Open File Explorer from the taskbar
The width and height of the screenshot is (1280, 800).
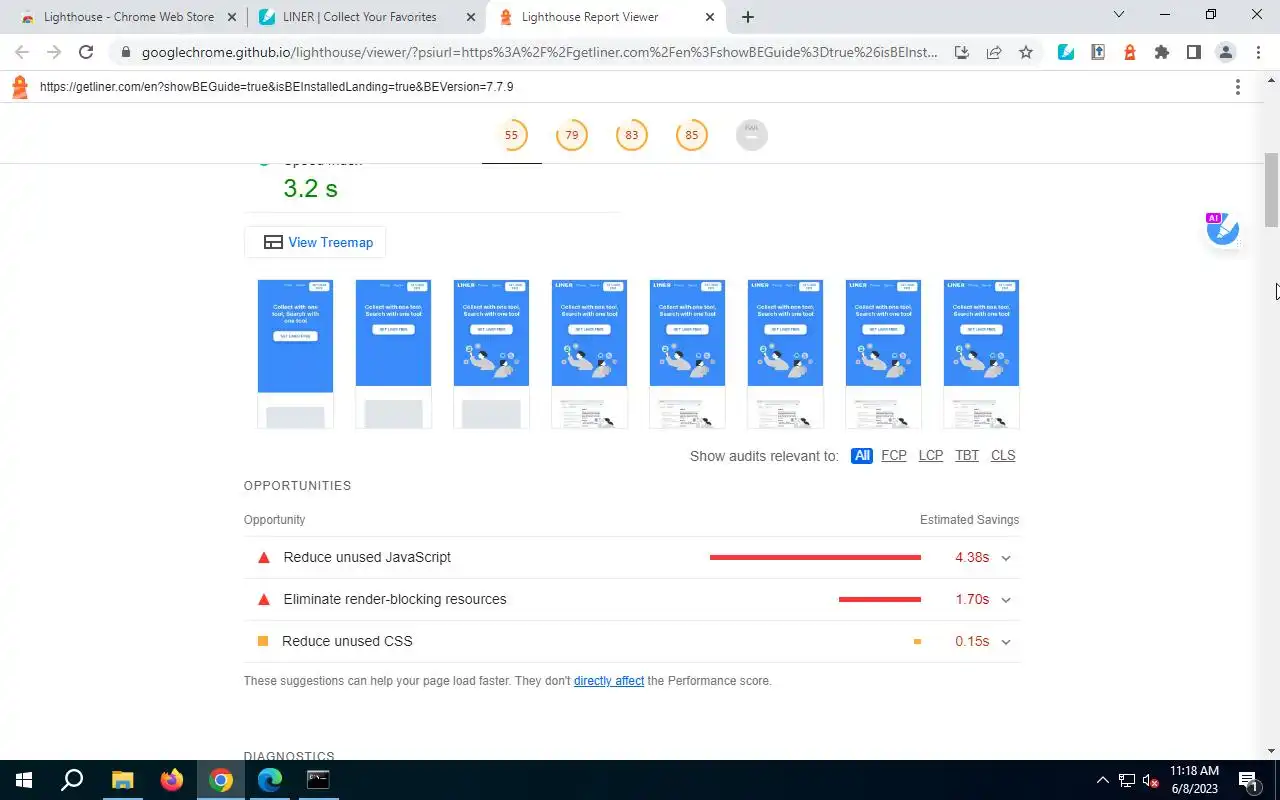pyautogui.click(x=122, y=780)
